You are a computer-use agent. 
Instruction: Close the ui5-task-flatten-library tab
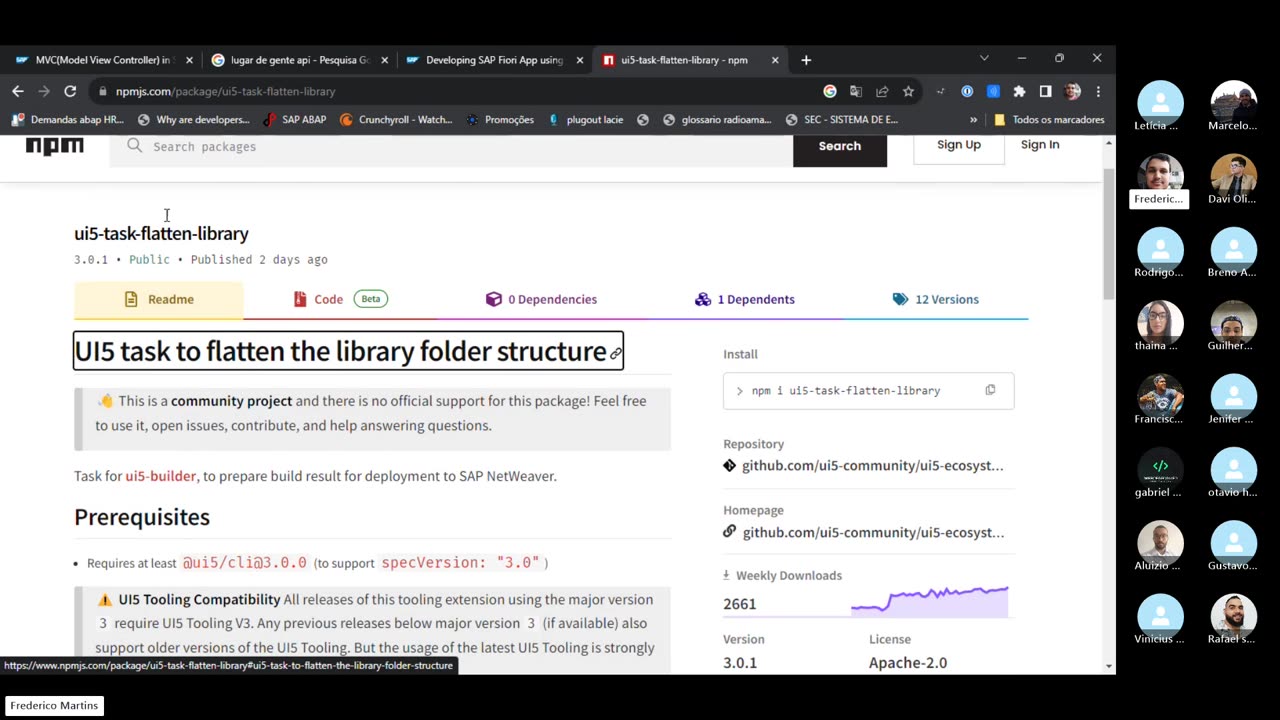[774, 60]
